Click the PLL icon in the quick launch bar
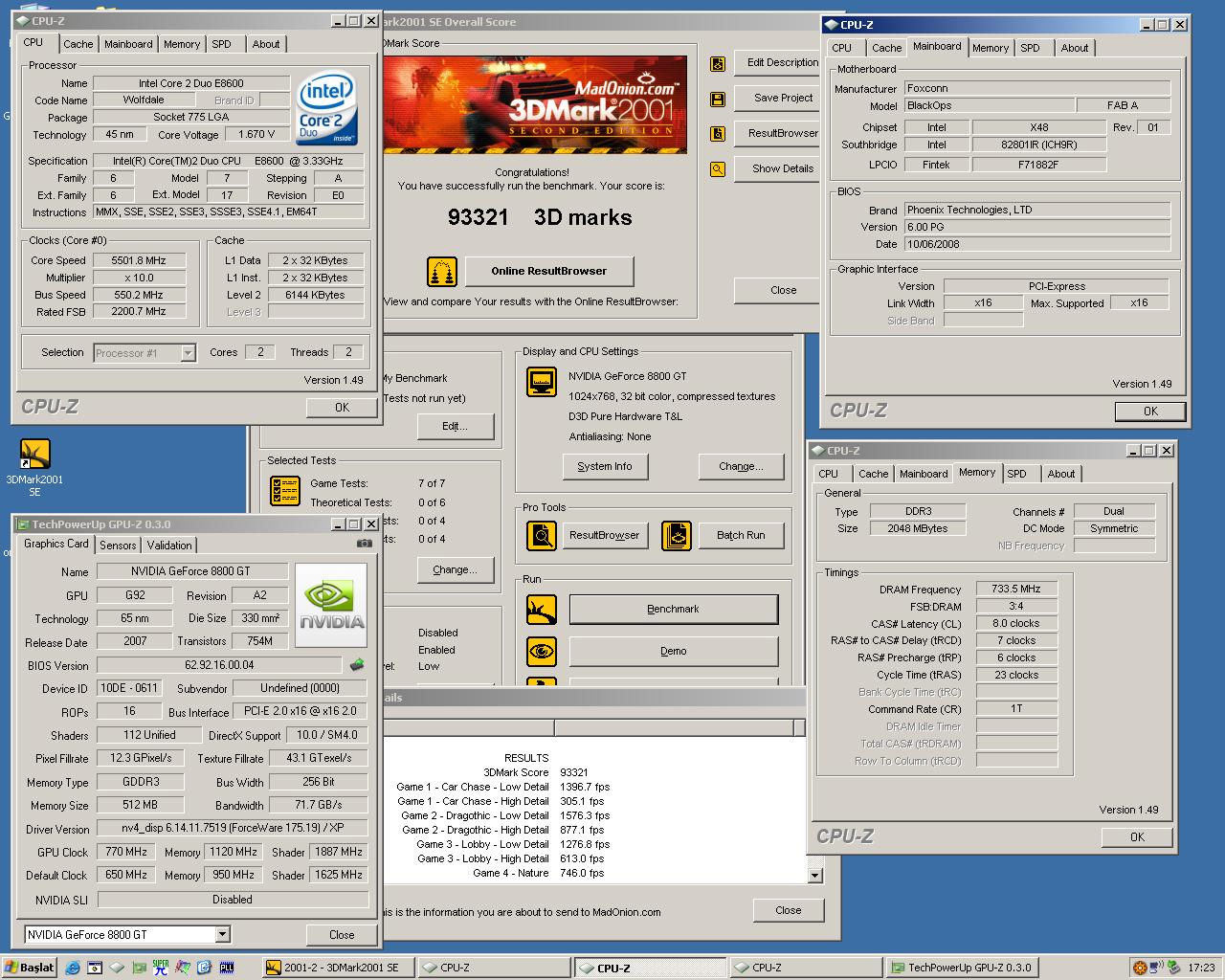The height and width of the screenshot is (980, 1225). coord(227,968)
